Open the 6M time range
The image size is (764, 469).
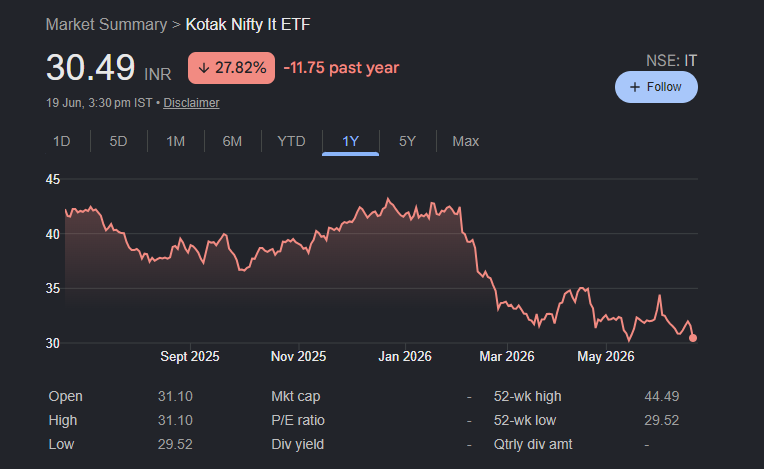click(x=232, y=141)
